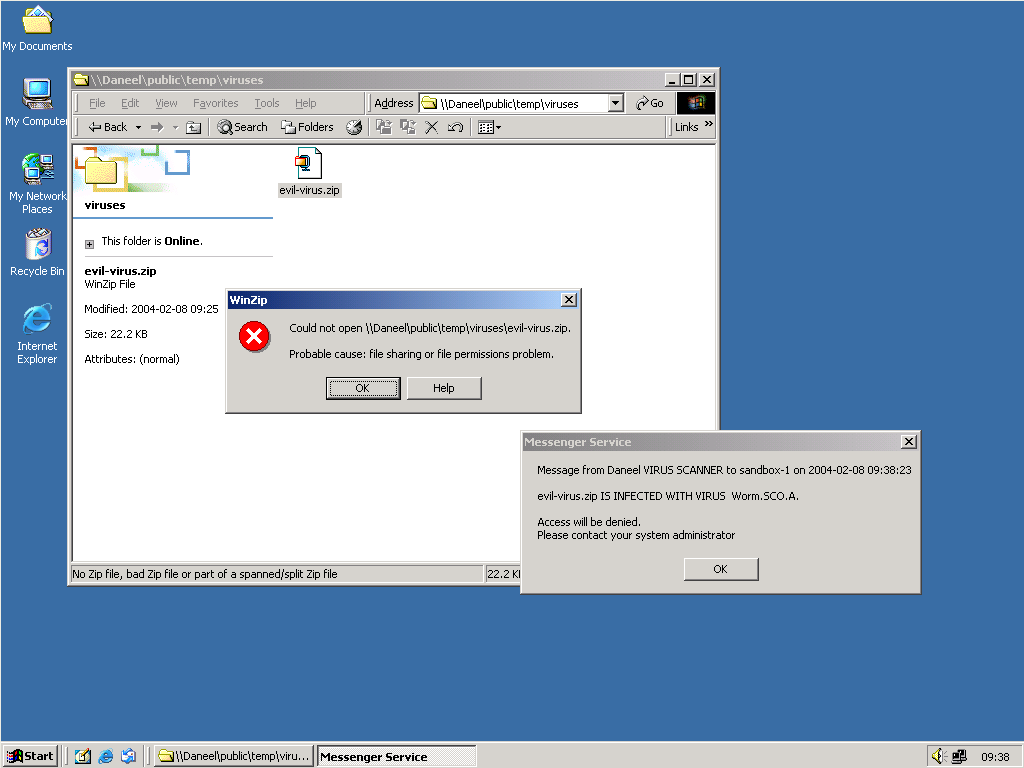Close the WinZip error dialog
The height and width of the screenshot is (768, 1024).
569,300
